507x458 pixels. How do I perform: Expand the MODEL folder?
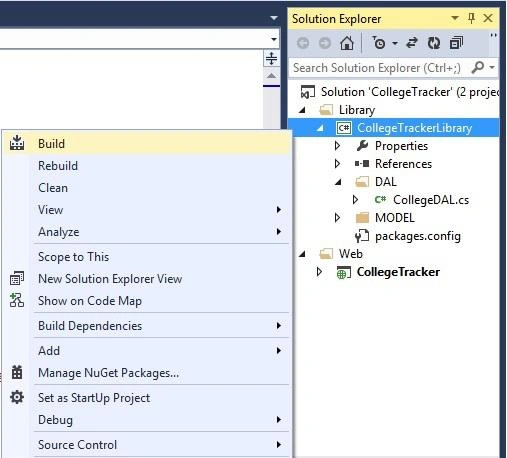pyautogui.click(x=337, y=218)
